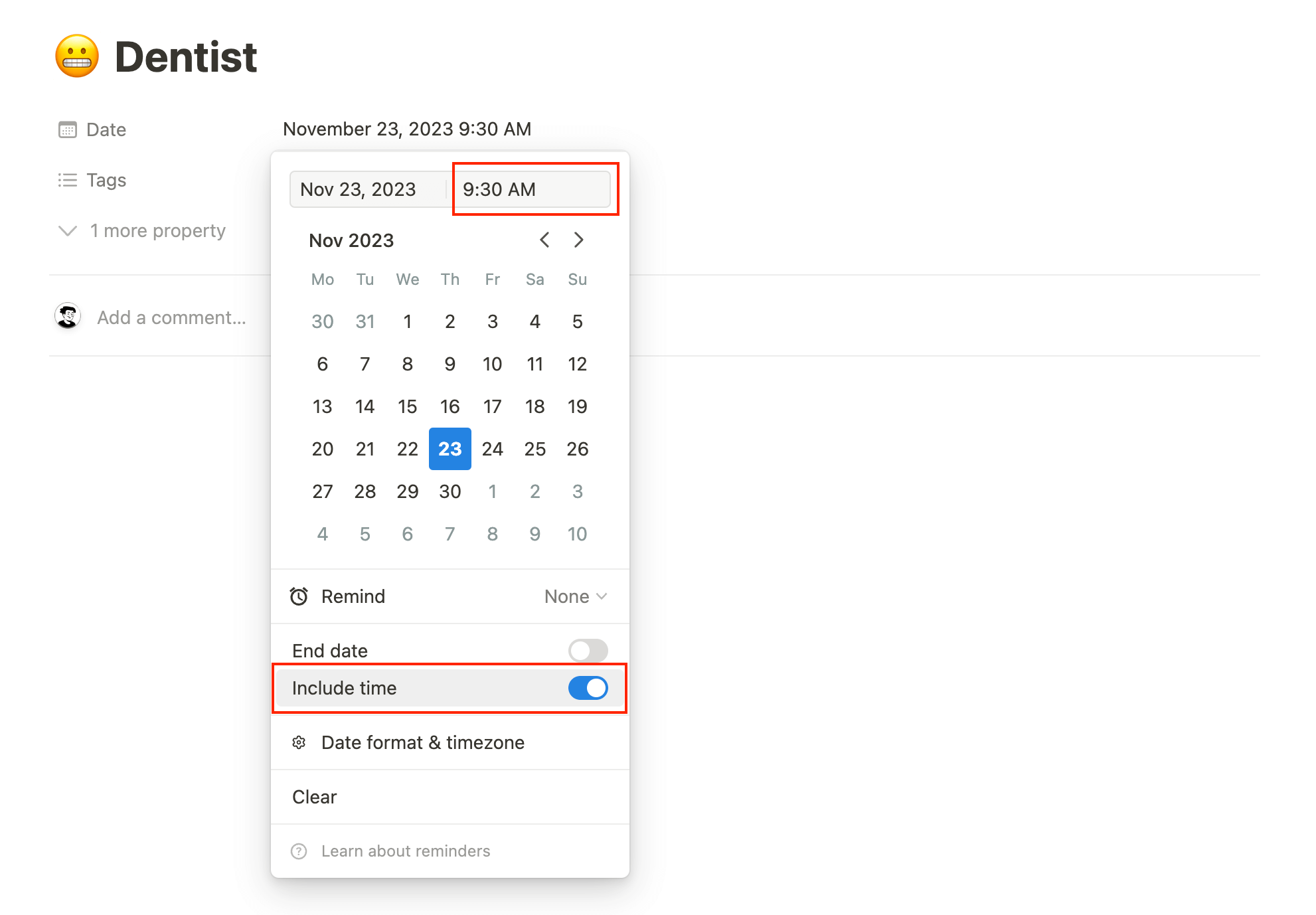The width and height of the screenshot is (1316, 915).
Task: Select November 30 in the calendar
Action: tap(450, 491)
